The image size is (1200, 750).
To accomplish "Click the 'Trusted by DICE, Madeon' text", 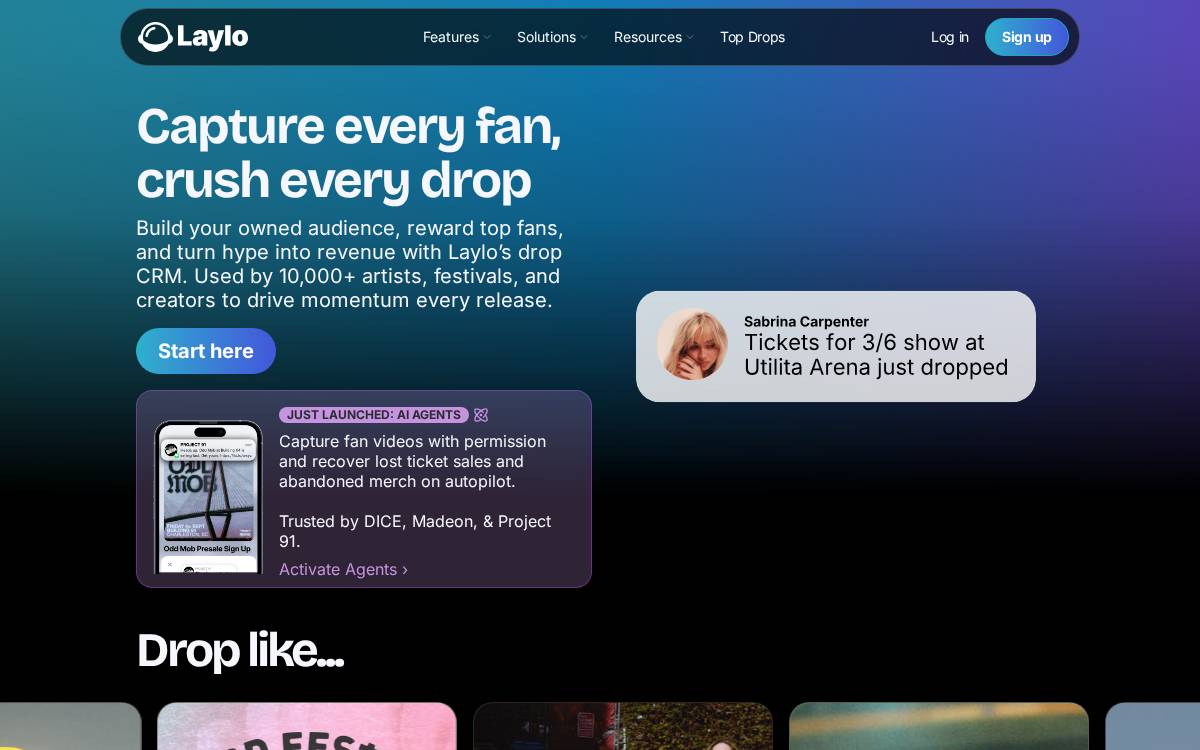I will click(x=415, y=531).
